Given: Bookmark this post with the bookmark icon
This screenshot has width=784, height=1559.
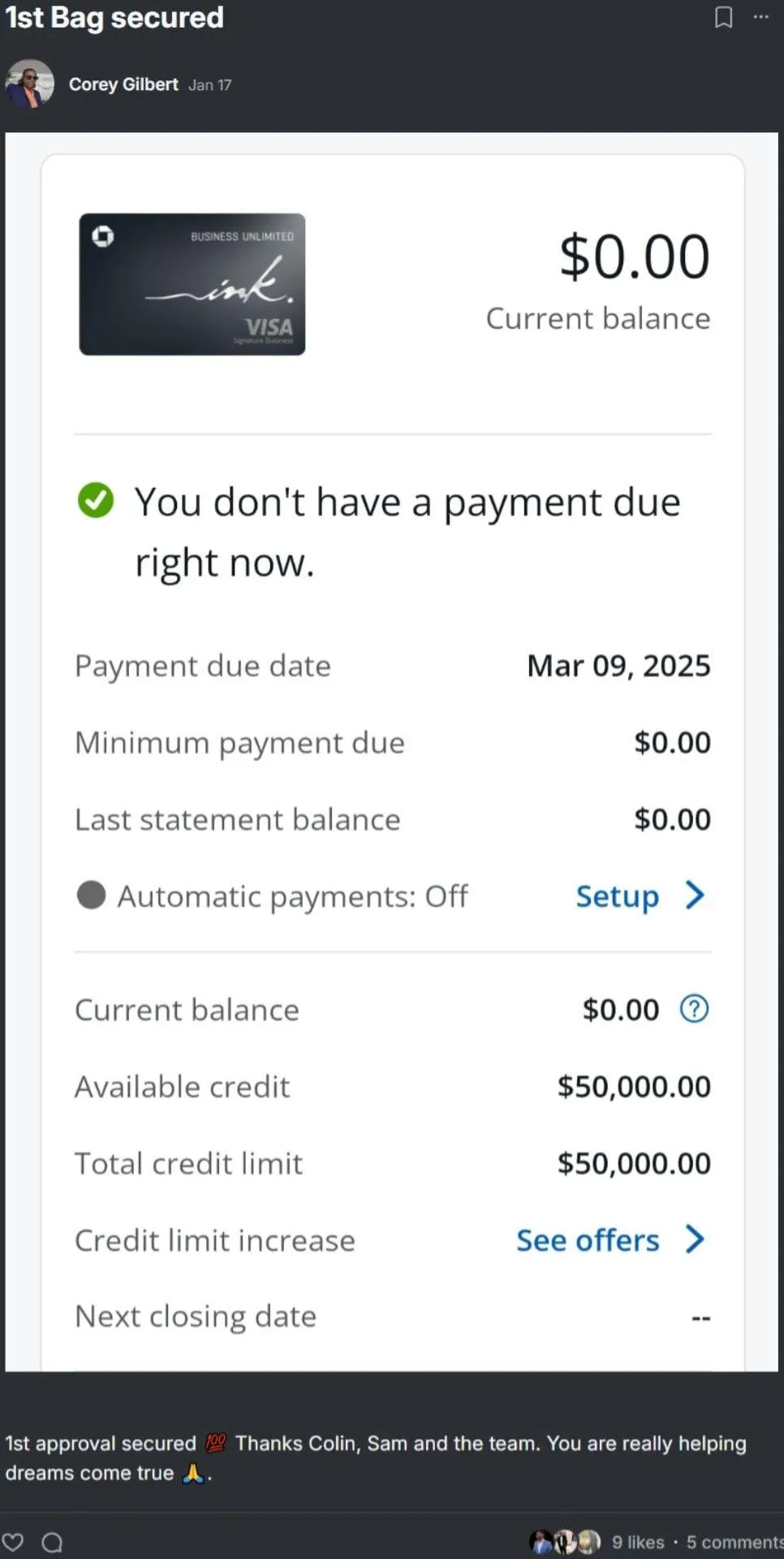Looking at the screenshot, I should point(723,17).
